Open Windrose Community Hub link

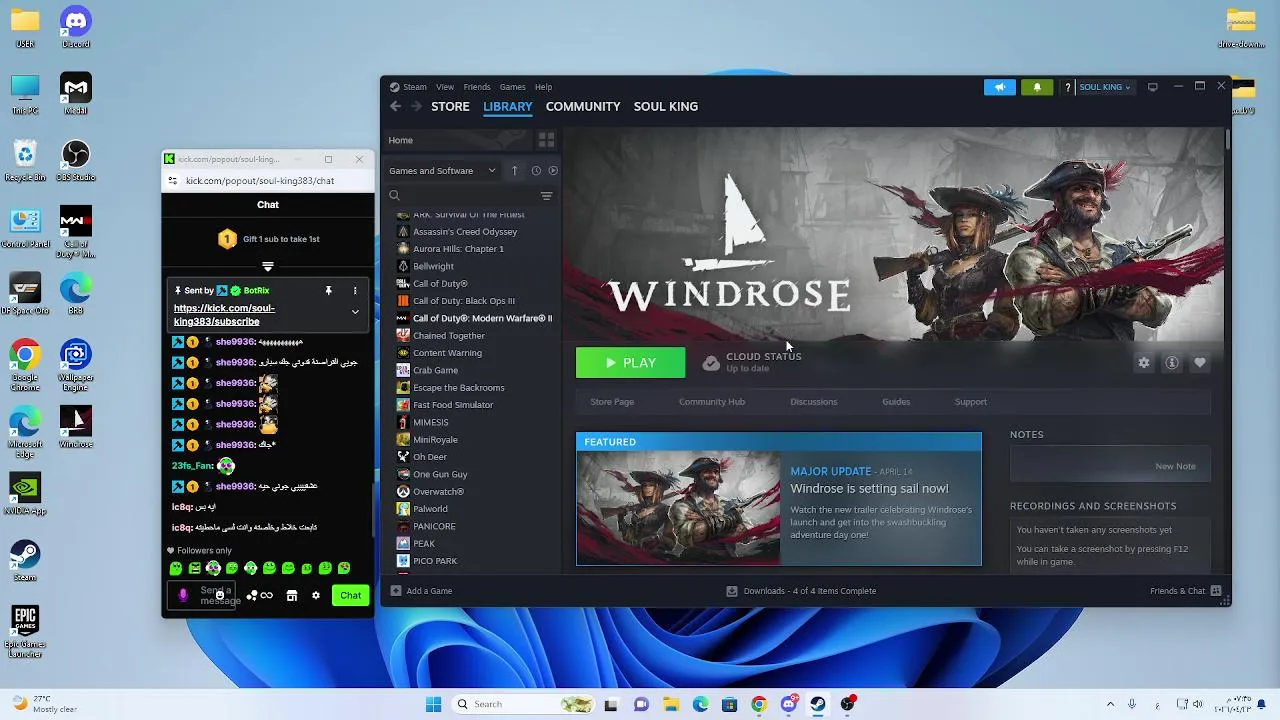pos(712,402)
